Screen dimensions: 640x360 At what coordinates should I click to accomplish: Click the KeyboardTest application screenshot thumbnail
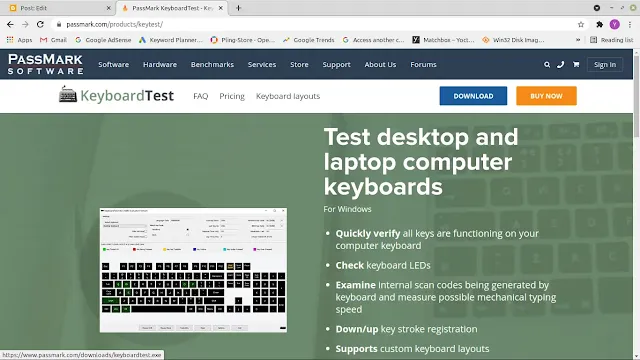pos(193,270)
